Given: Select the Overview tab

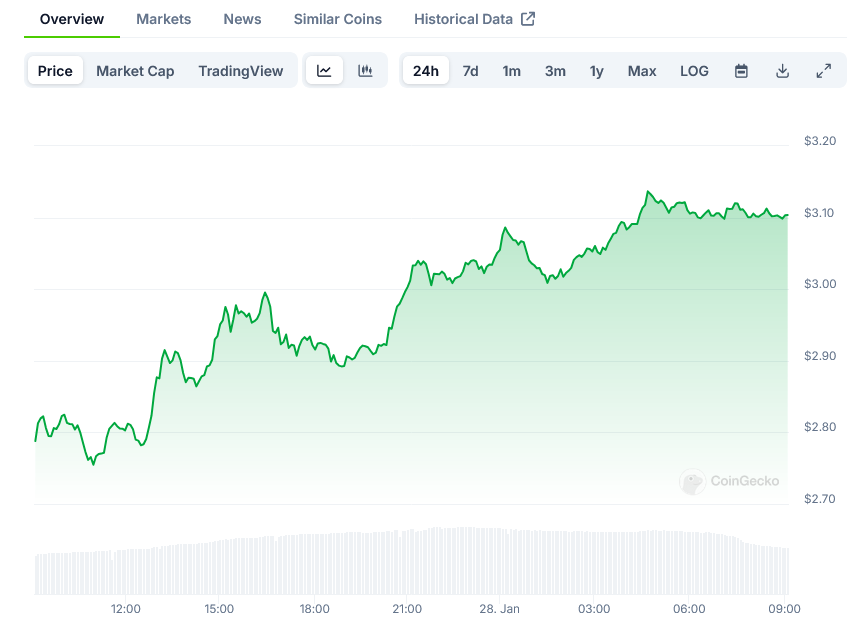Looking at the screenshot, I should [x=71, y=19].
